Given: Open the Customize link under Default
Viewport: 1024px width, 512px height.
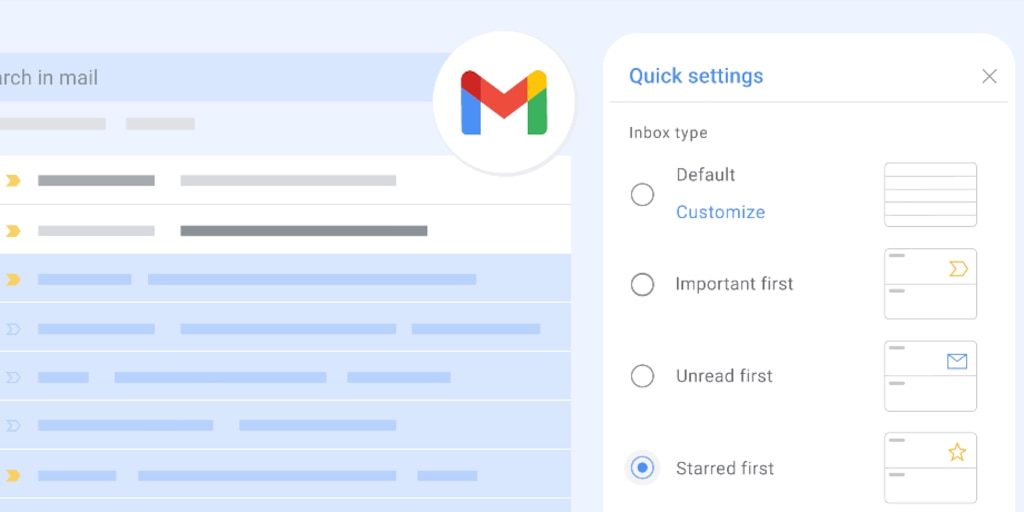Looking at the screenshot, I should [x=720, y=212].
